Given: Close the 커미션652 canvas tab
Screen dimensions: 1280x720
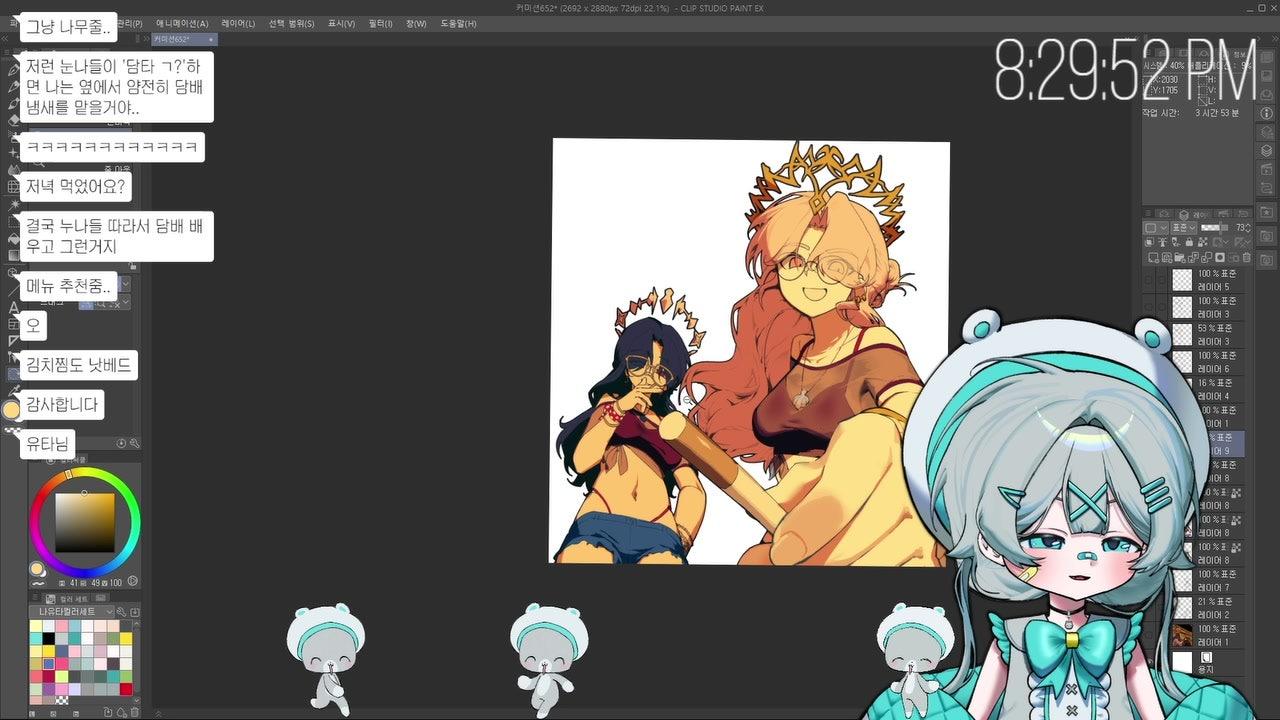Looking at the screenshot, I should click(211, 39).
